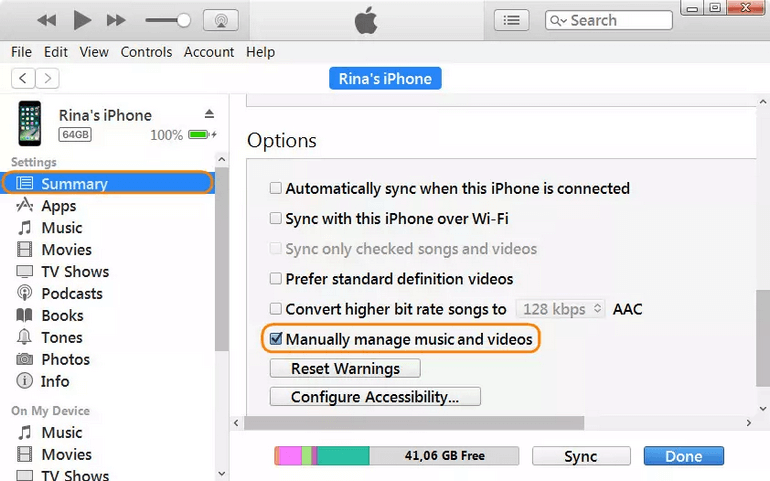The image size is (770, 481).
Task: Click the 64GB capacity label
Action: [x=75, y=135]
